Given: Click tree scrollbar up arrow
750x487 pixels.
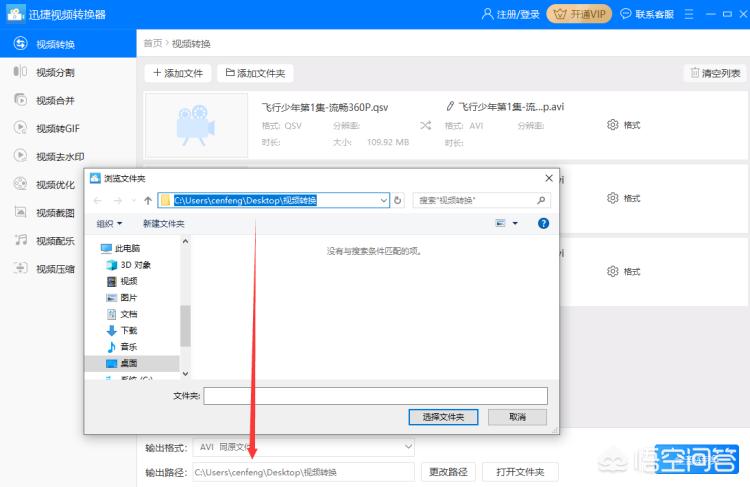Looking at the screenshot, I should [185, 242].
